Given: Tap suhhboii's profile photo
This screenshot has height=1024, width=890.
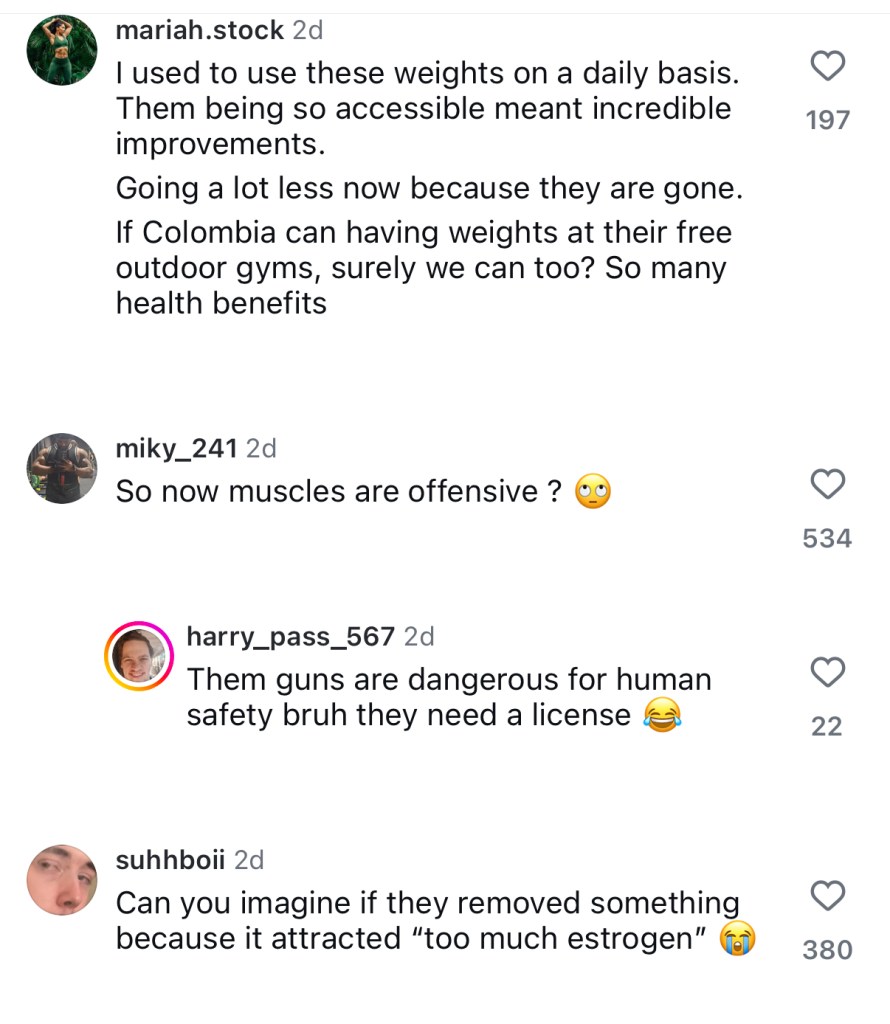Looking at the screenshot, I should 61,879.
